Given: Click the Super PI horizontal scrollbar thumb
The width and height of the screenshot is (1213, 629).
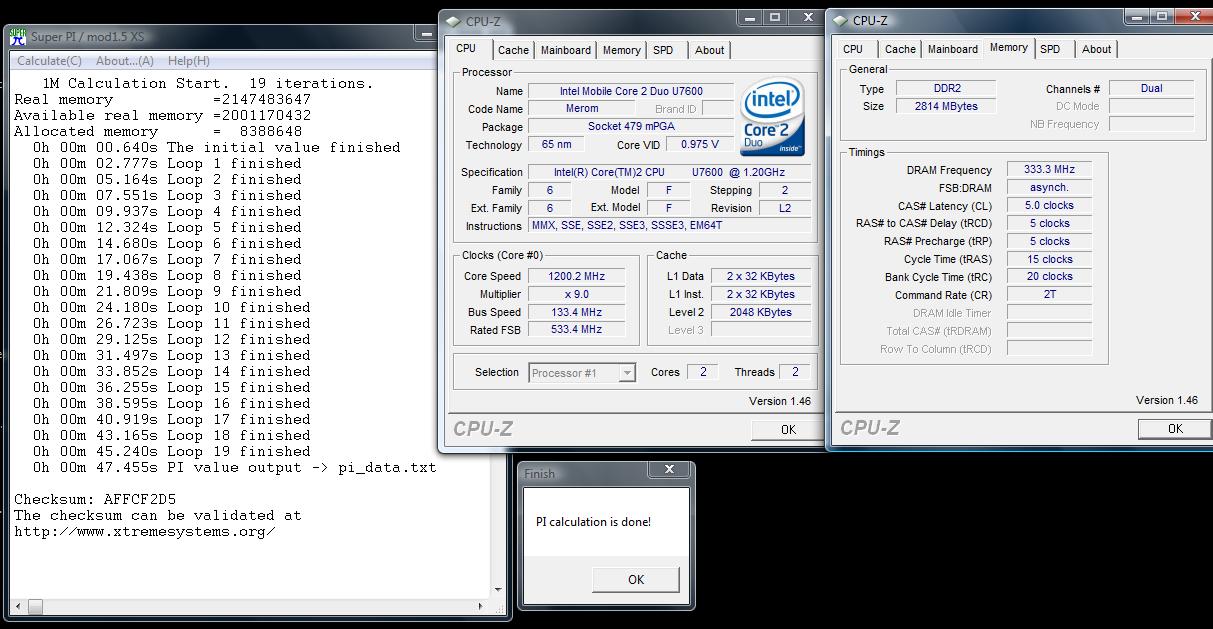Looking at the screenshot, I should point(35,607).
